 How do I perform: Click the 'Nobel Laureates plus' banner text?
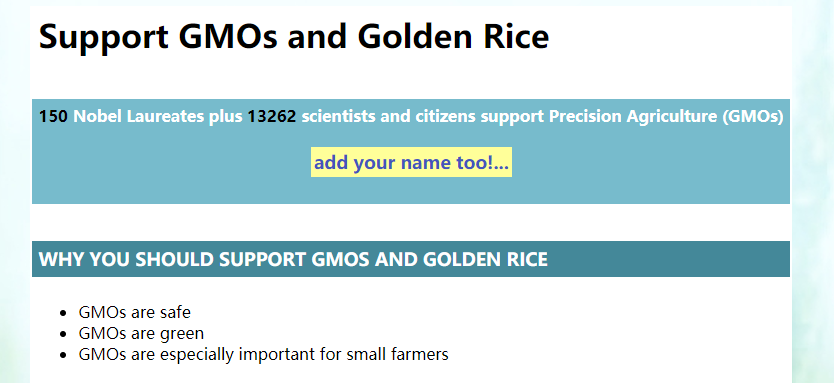(x=157, y=116)
